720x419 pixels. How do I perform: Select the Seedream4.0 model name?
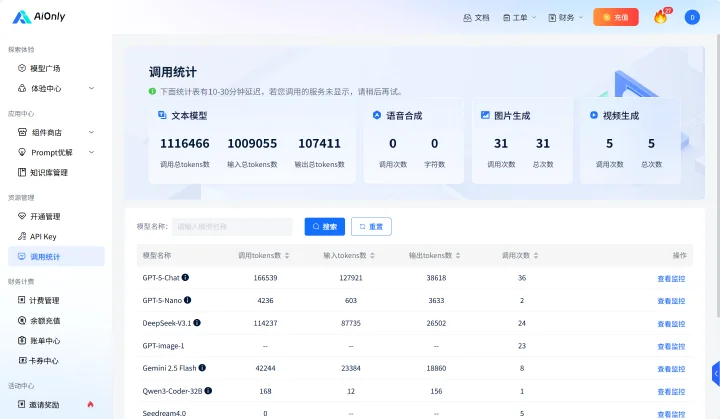(164, 413)
